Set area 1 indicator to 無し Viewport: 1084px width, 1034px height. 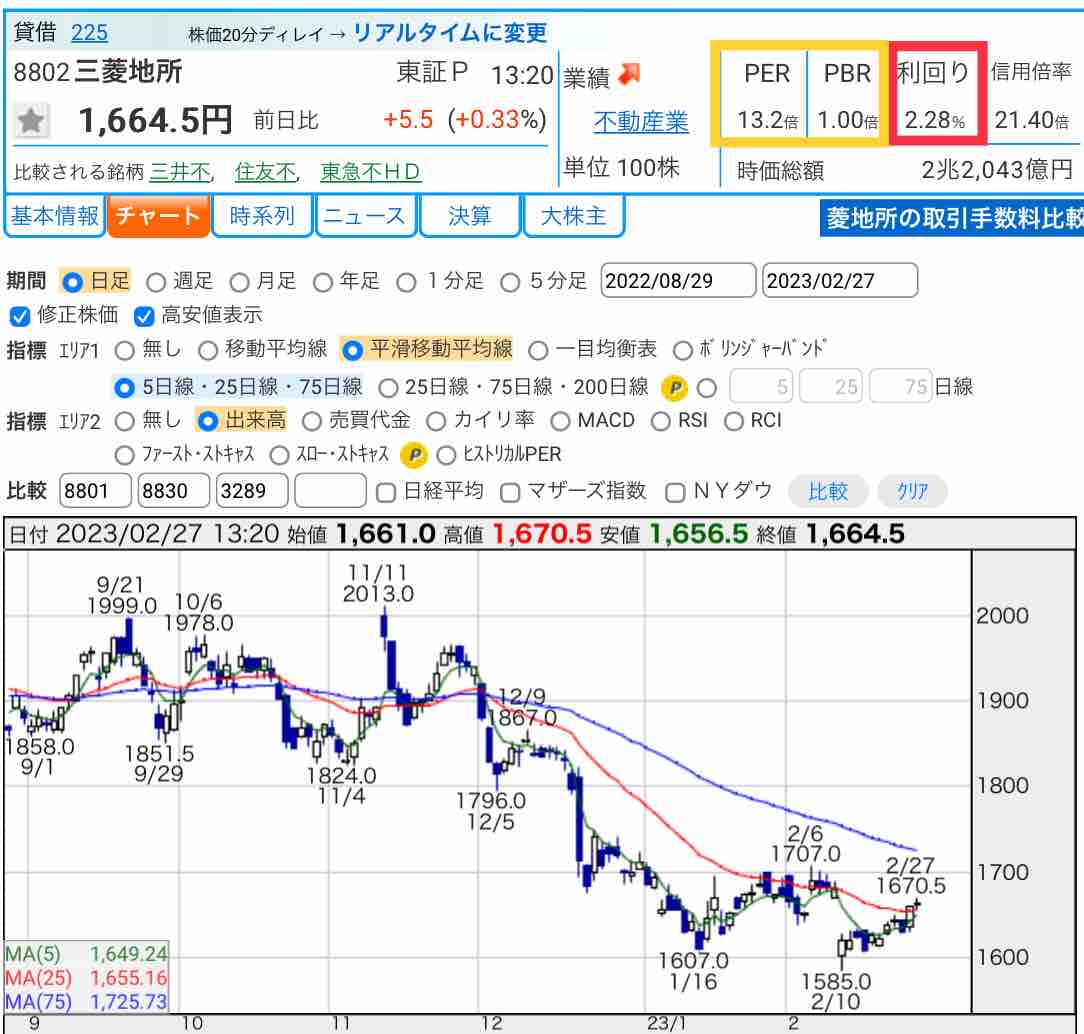[124, 351]
